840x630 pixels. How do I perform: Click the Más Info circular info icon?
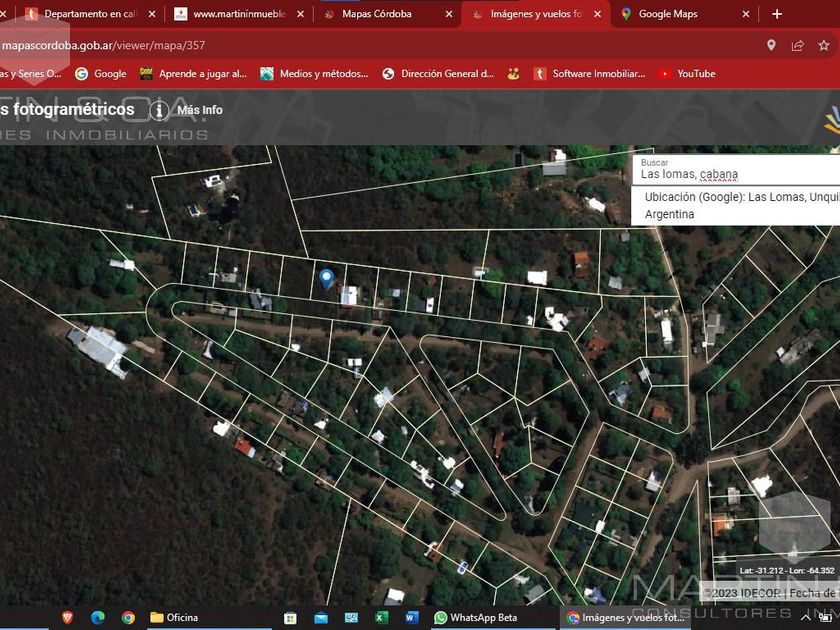(159, 110)
